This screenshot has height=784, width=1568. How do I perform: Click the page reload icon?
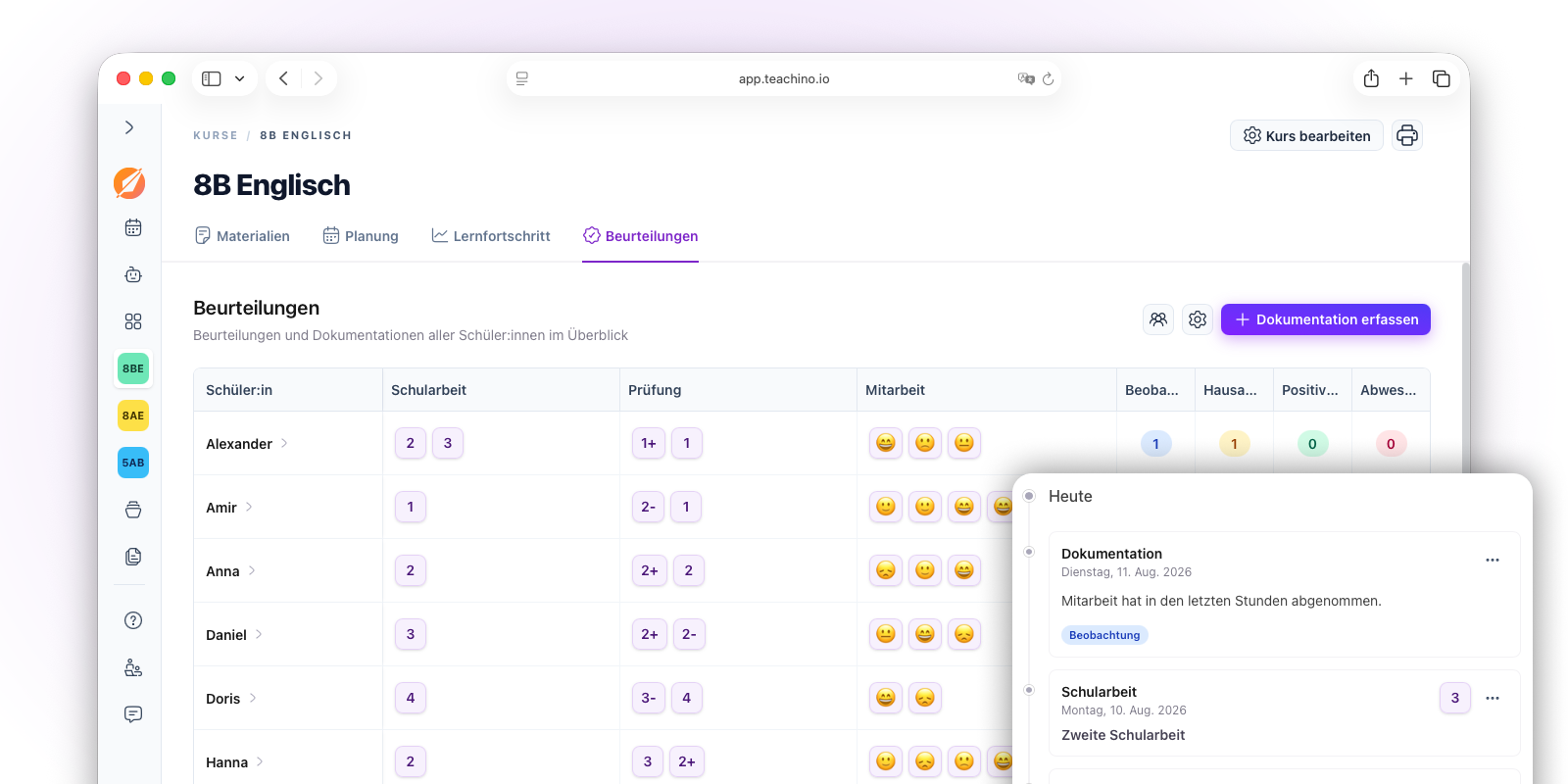click(x=1048, y=78)
